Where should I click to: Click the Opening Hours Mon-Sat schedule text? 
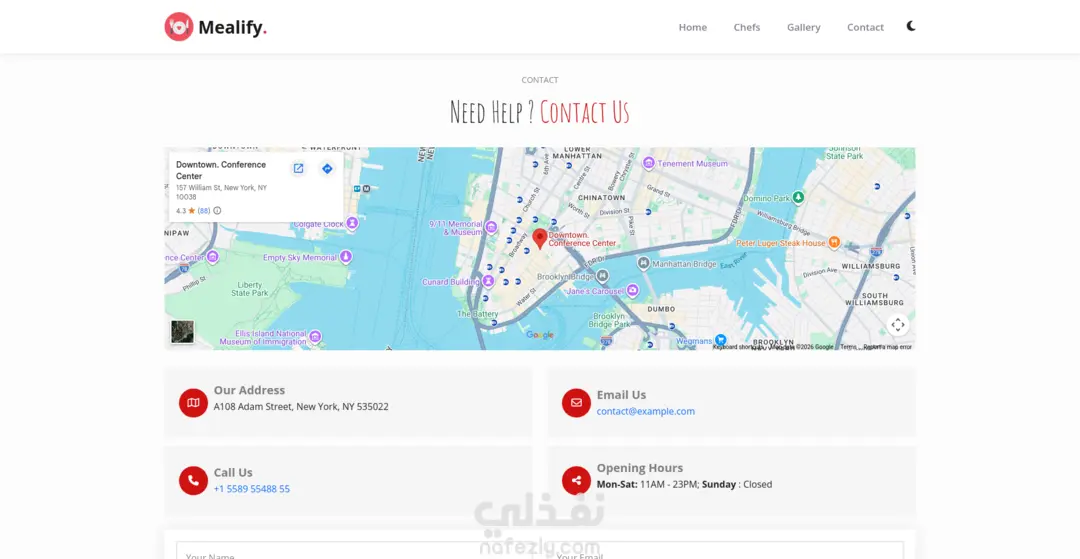tap(684, 484)
